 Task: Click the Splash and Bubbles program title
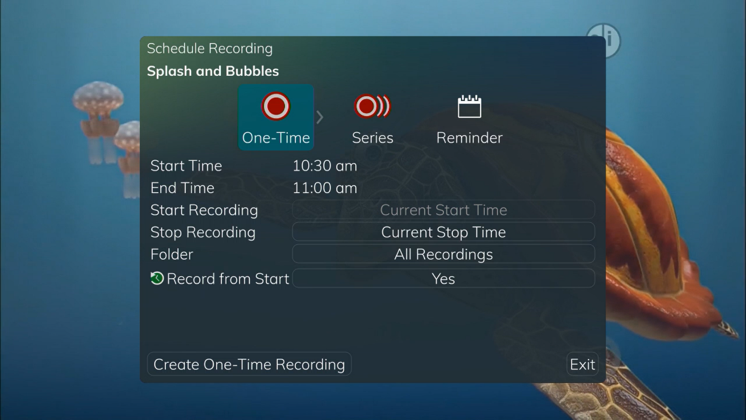click(213, 71)
